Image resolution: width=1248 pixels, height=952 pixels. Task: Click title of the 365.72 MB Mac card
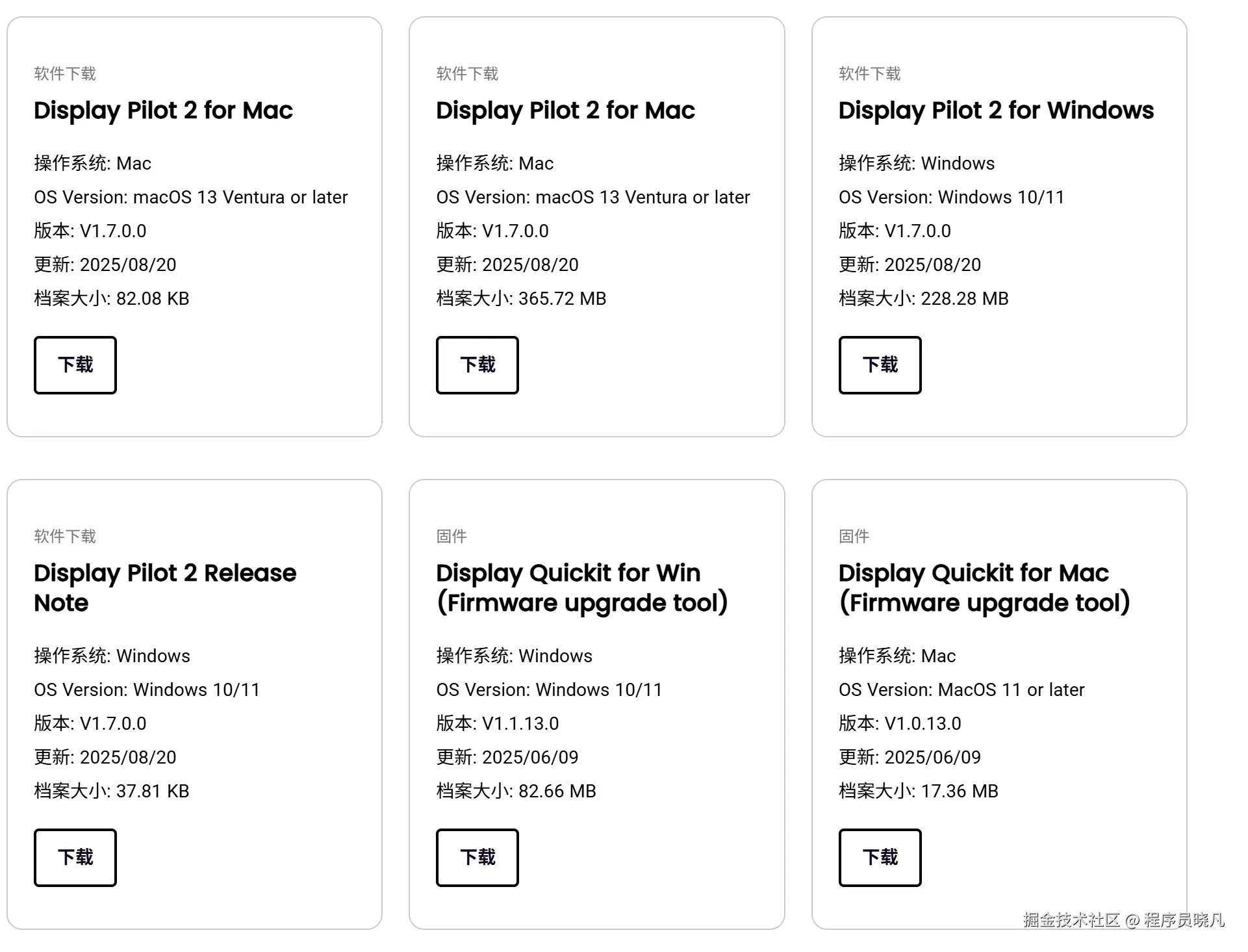pyautogui.click(x=565, y=110)
